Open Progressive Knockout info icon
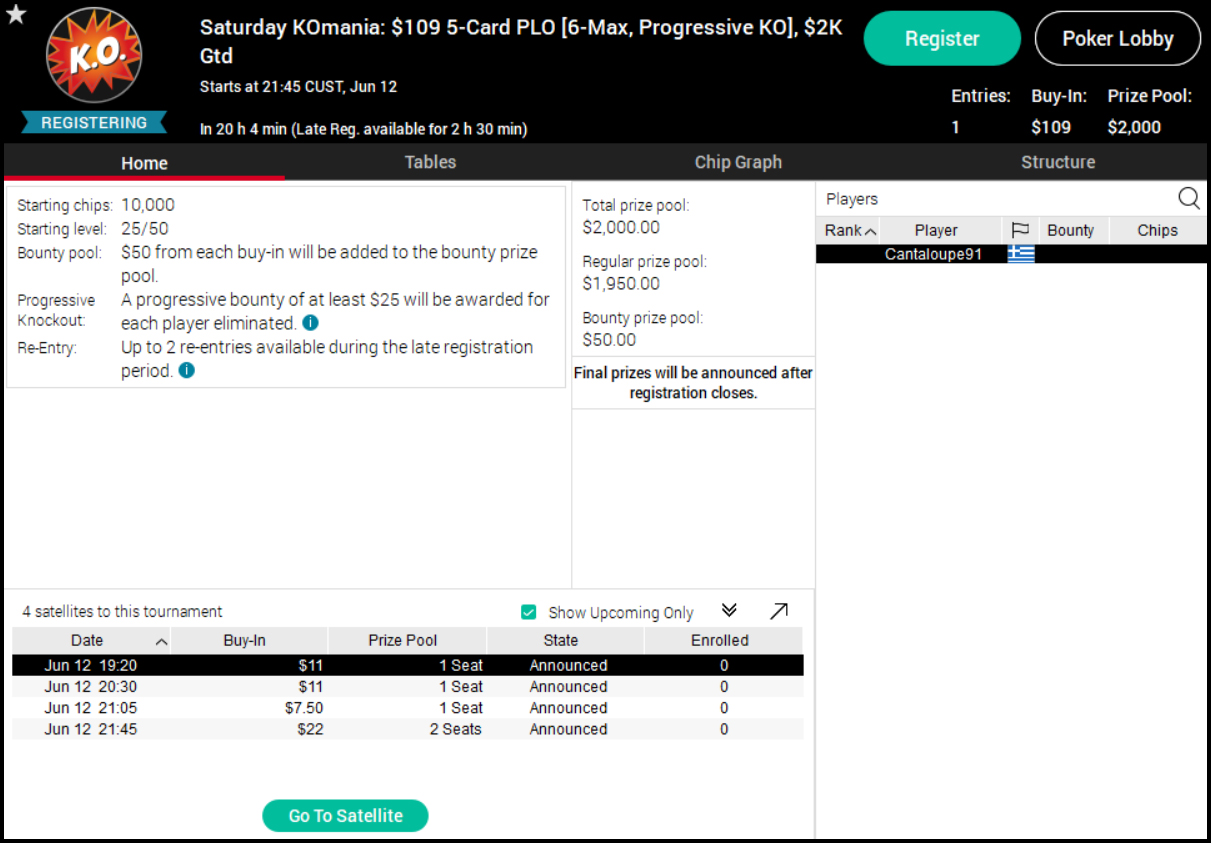The width and height of the screenshot is (1211, 843). coord(311,323)
